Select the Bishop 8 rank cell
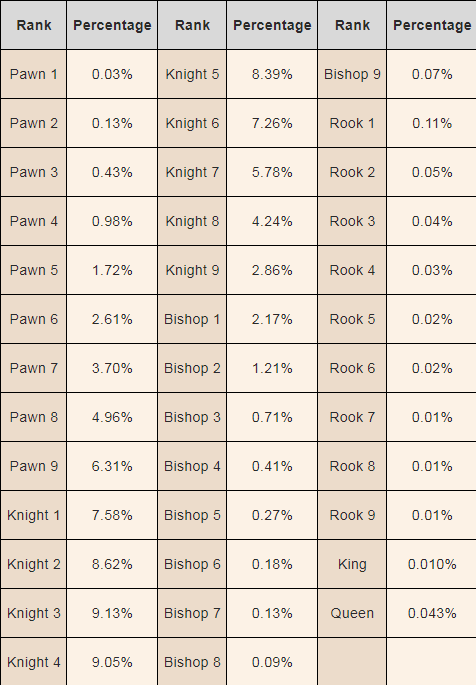476x685 pixels. point(192,662)
